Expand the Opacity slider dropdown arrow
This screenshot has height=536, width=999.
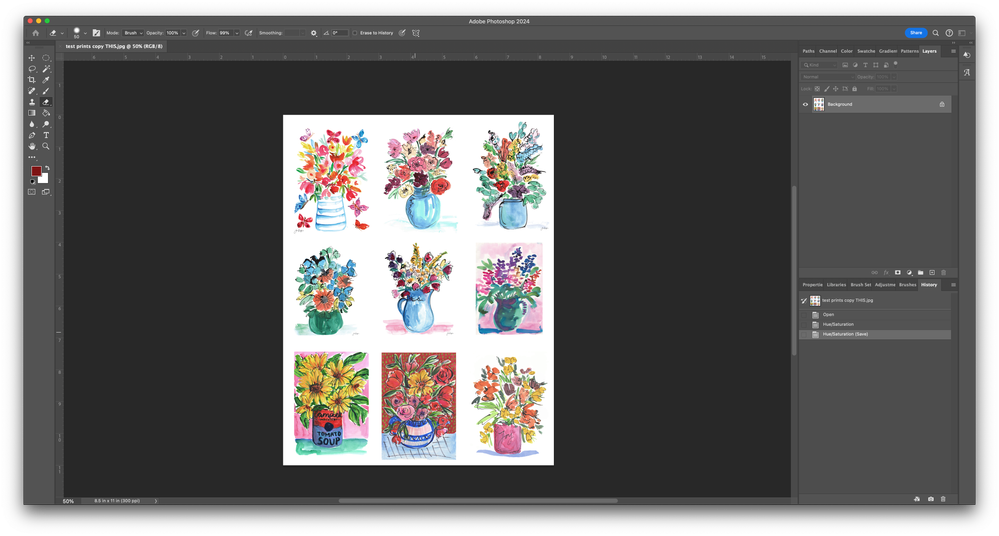tap(184, 33)
